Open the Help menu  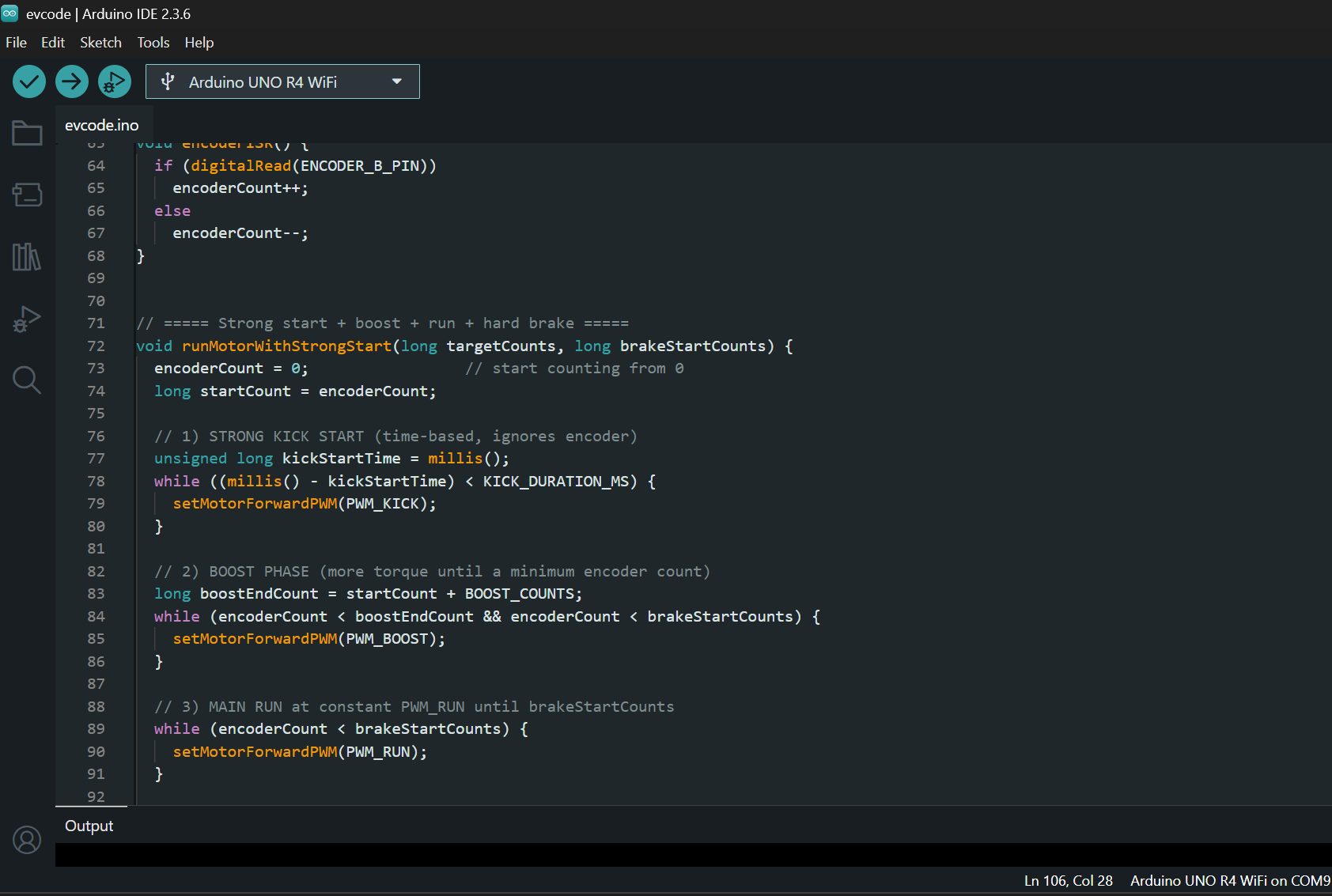pyautogui.click(x=199, y=43)
